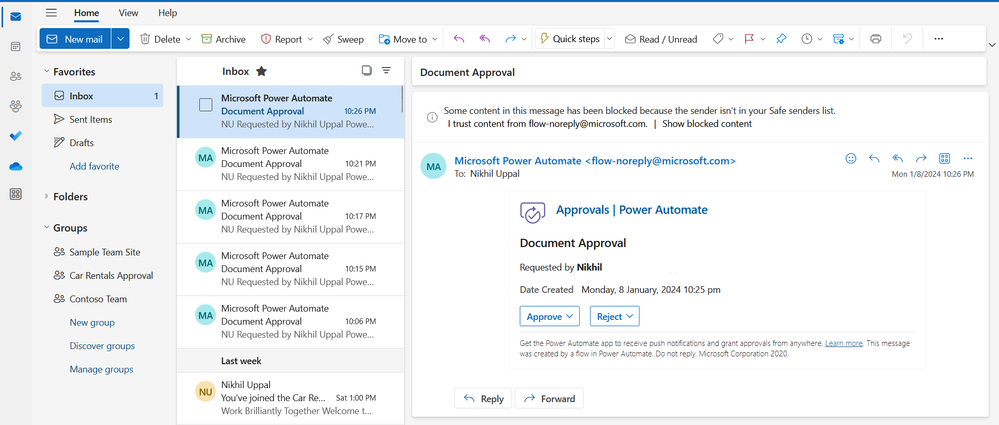This screenshot has width=999, height=425.
Task: Collapse the Groups section
Action: point(46,228)
